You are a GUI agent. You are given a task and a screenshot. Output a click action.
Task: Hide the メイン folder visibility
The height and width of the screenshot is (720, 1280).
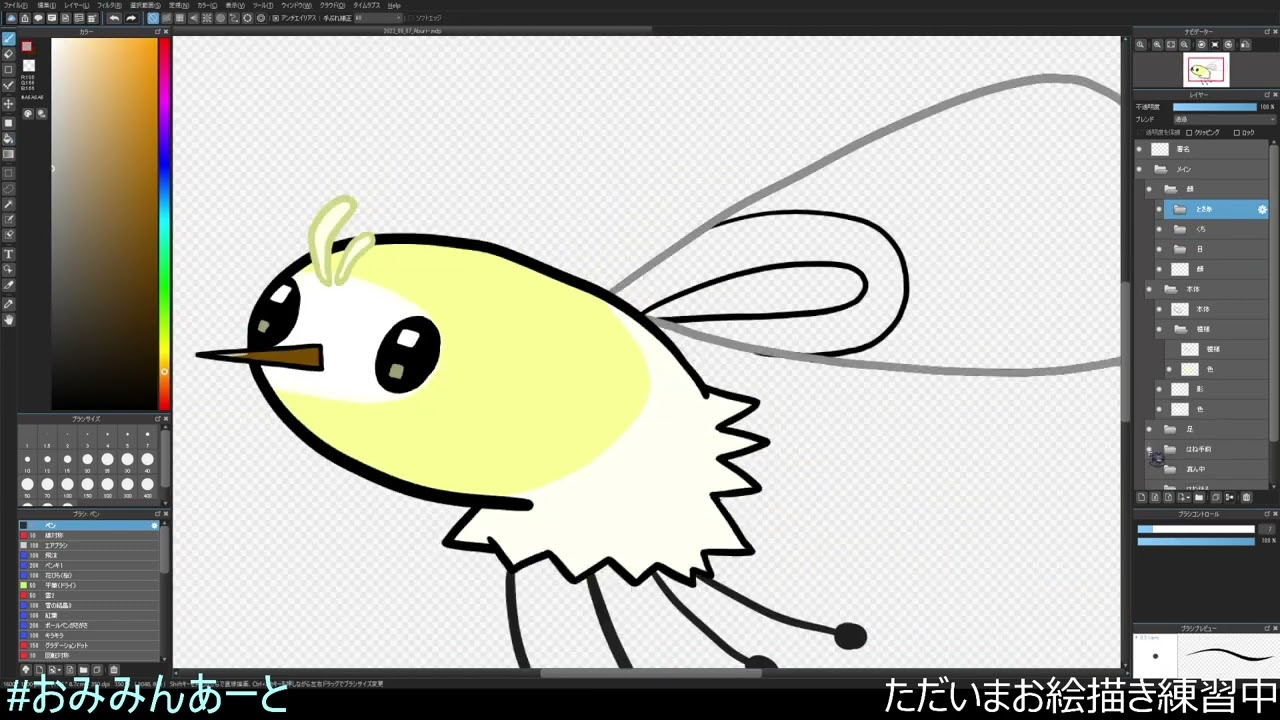1139,169
